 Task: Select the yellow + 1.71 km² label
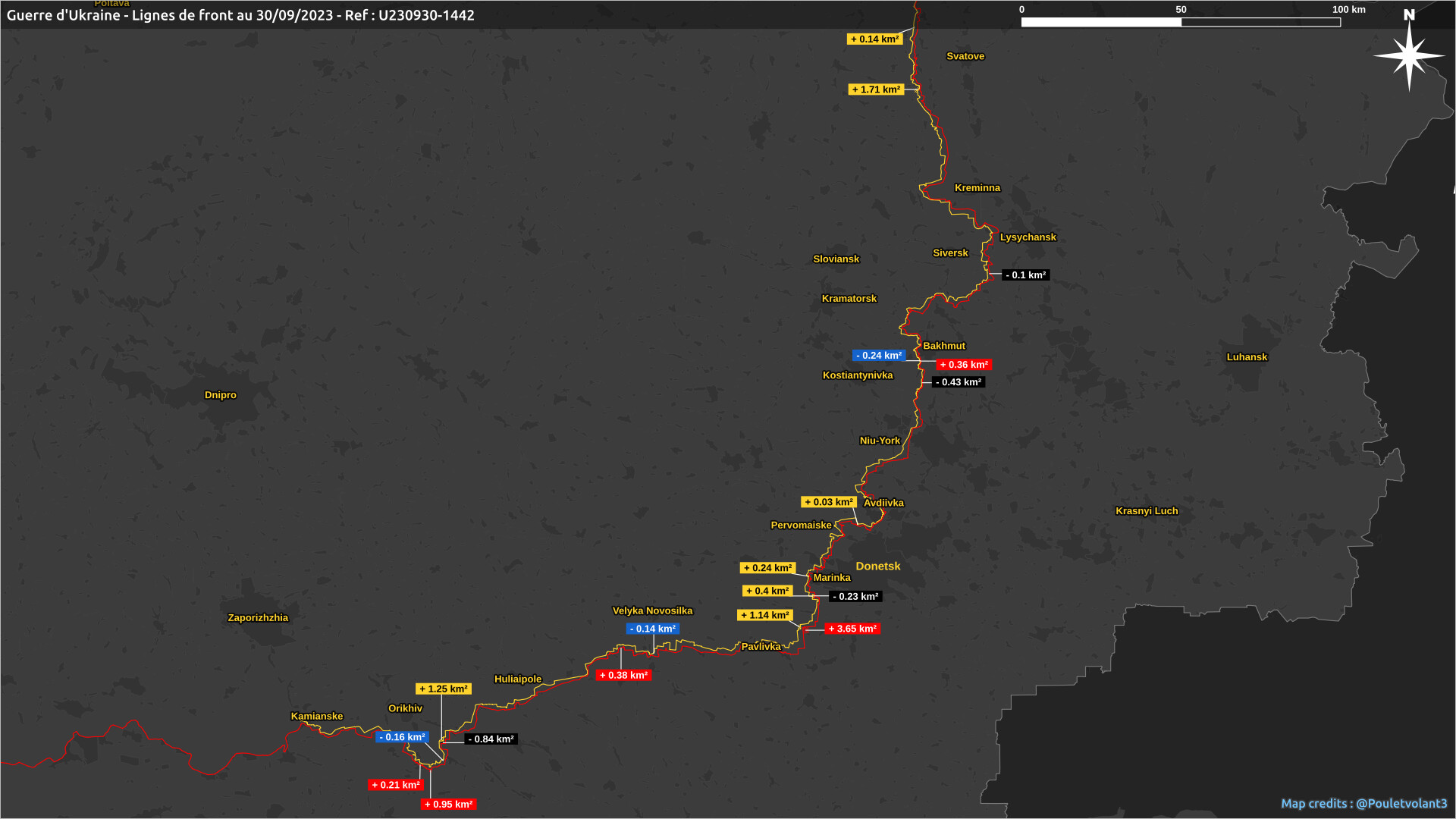pyautogui.click(x=876, y=89)
